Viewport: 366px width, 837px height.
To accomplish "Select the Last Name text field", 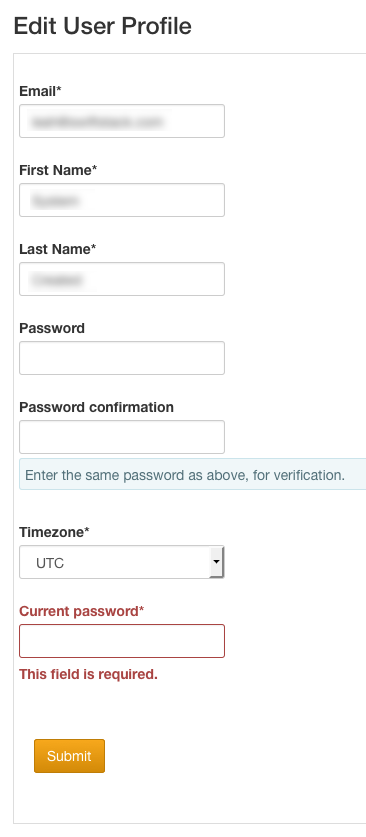I will click(122, 279).
